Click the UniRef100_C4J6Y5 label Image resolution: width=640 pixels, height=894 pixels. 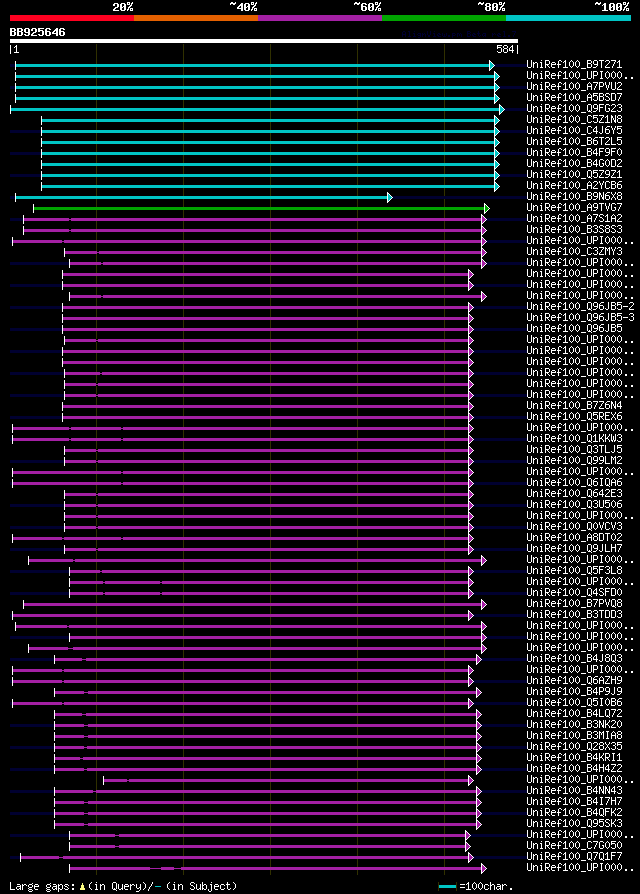tap(574, 131)
